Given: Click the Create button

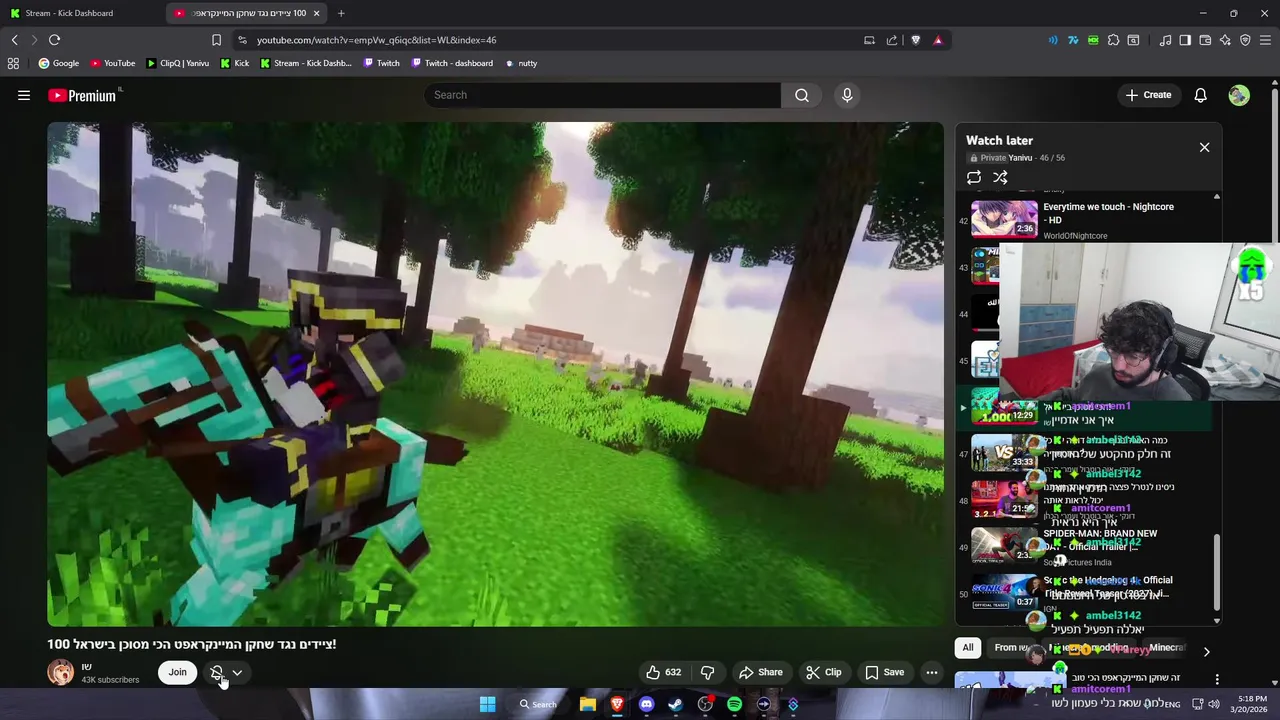Looking at the screenshot, I should pyautogui.click(x=1148, y=95).
